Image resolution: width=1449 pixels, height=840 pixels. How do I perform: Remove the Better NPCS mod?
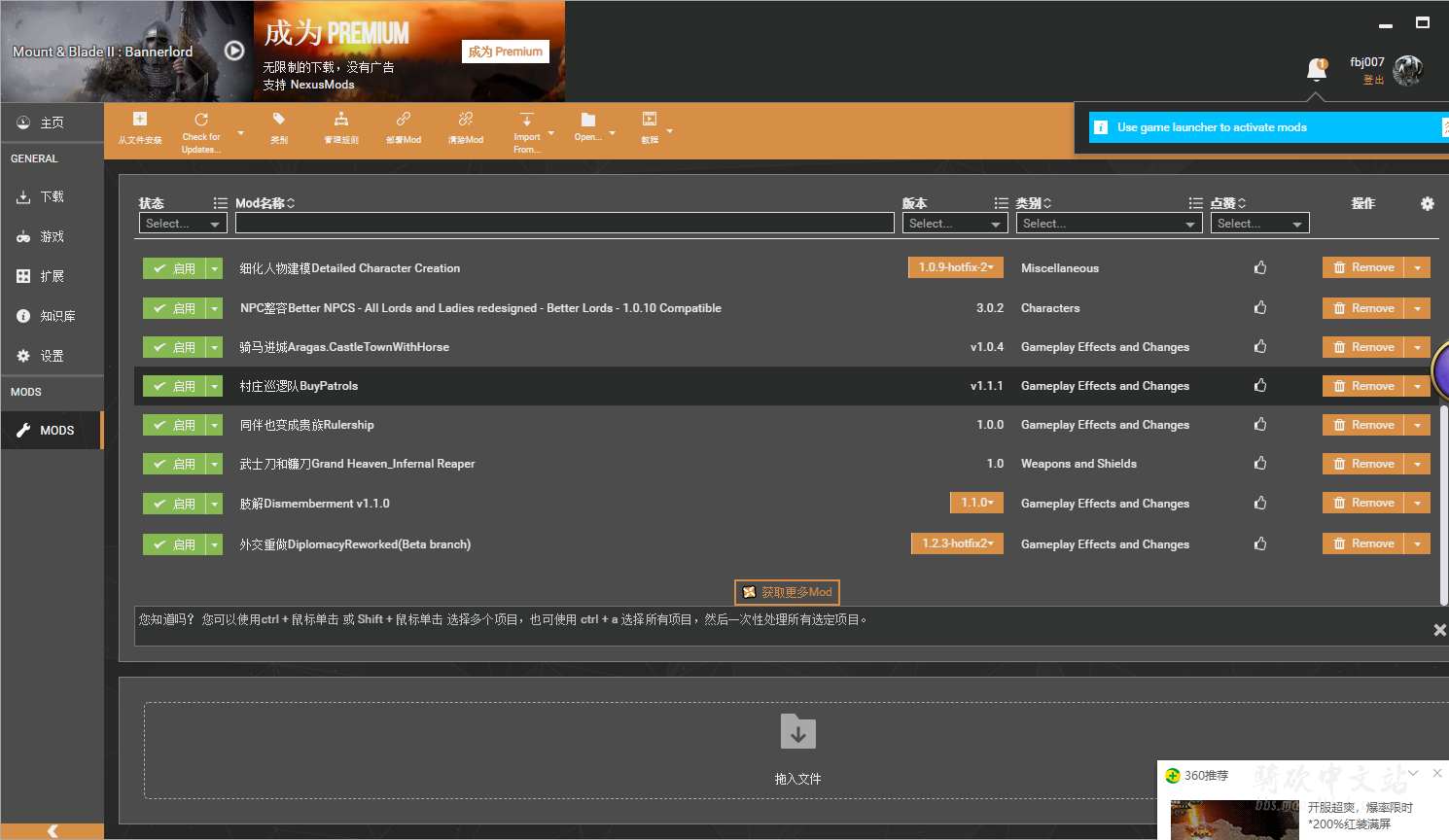pyautogui.click(x=1363, y=308)
